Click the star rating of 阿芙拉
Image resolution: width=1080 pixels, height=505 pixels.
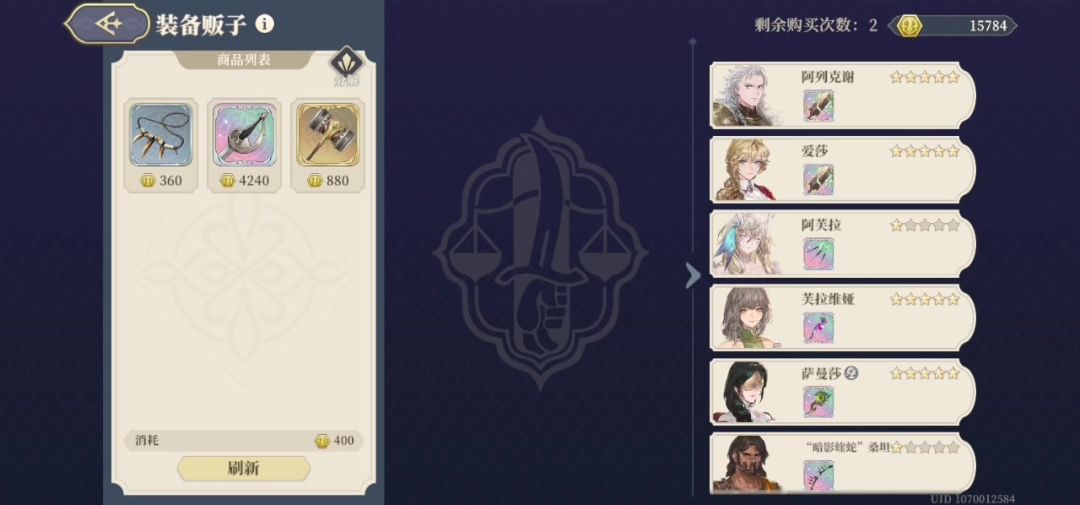coord(924,225)
